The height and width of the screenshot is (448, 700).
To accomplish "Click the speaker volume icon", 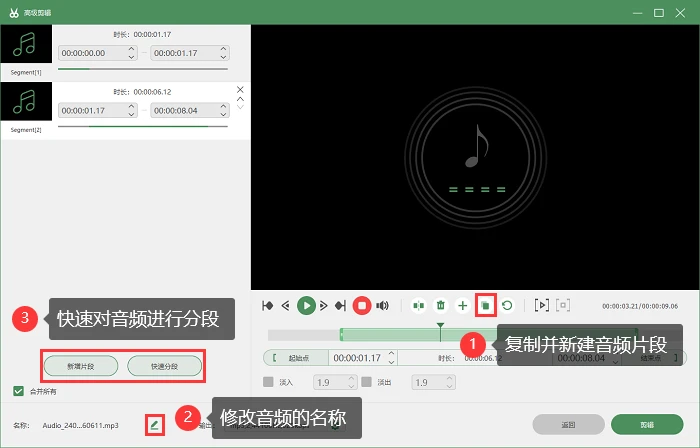I will [383, 306].
